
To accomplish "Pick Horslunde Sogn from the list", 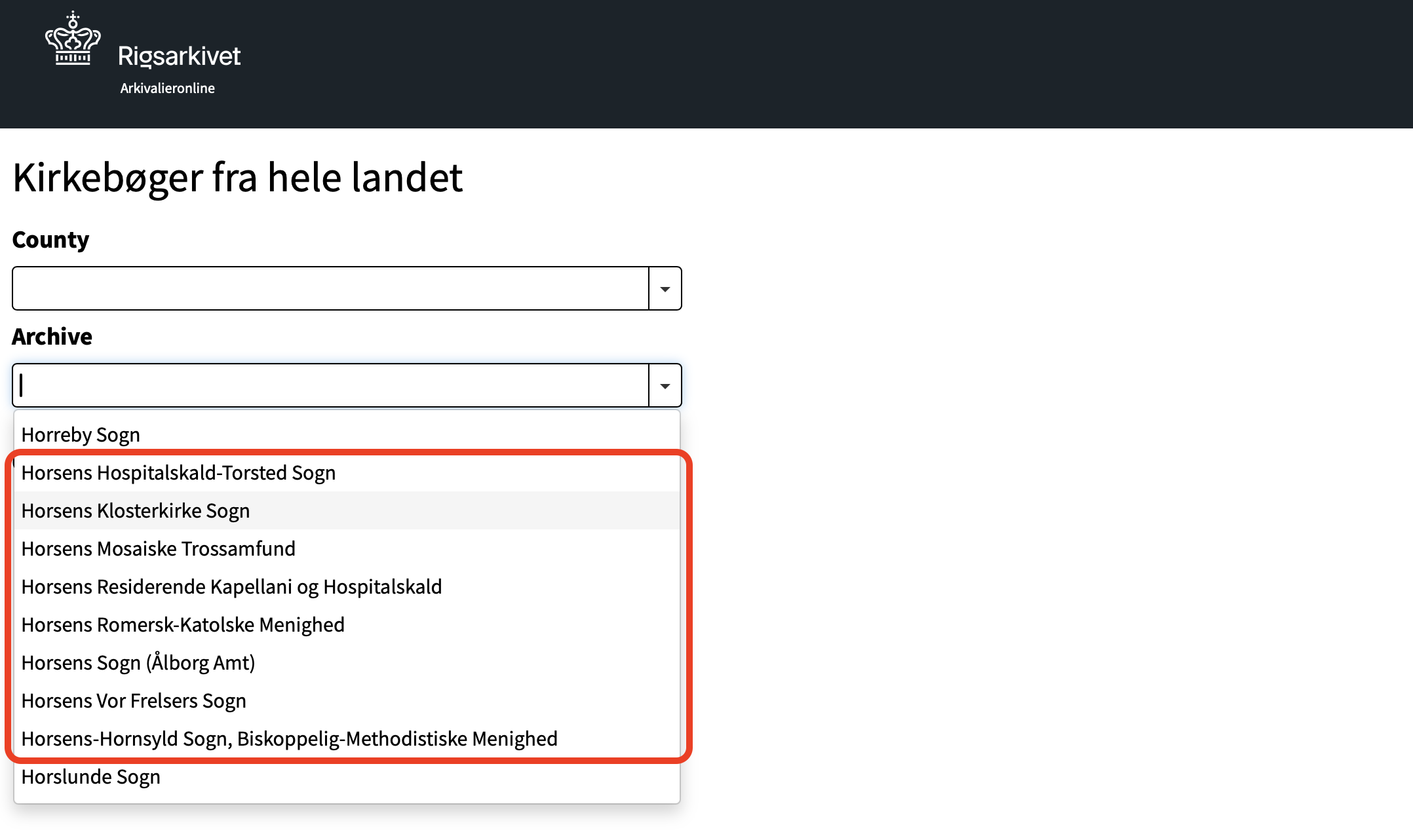I will (347, 776).
